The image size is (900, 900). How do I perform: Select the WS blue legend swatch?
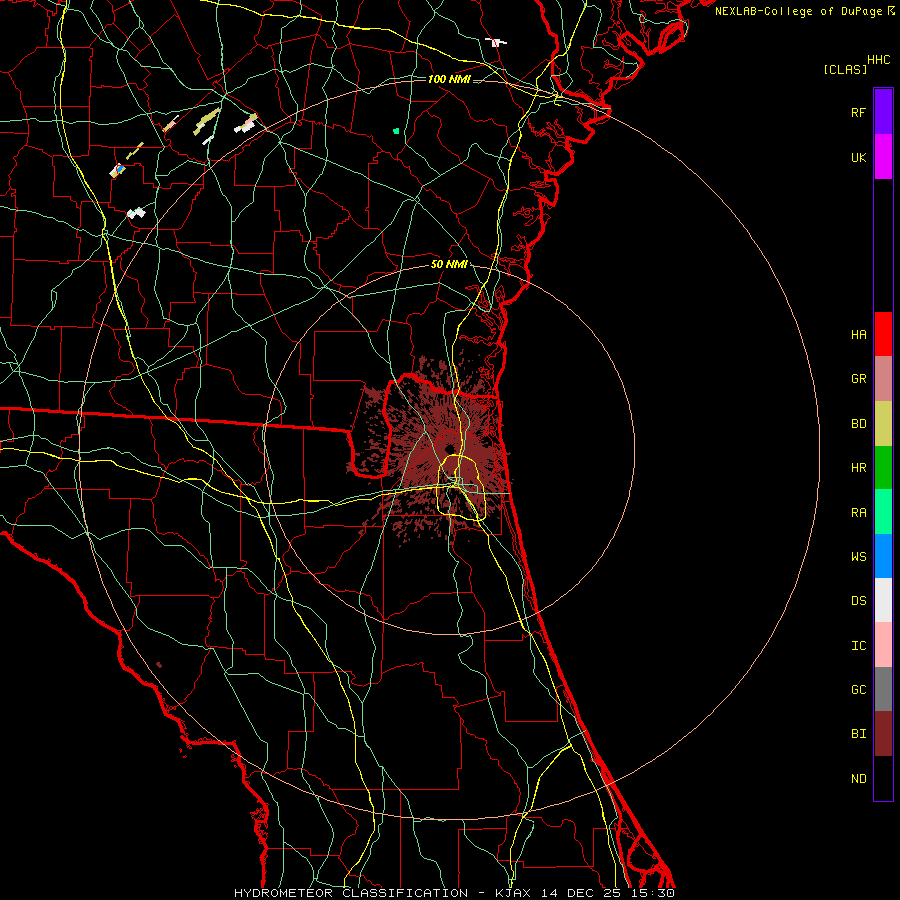click(883, 556)
